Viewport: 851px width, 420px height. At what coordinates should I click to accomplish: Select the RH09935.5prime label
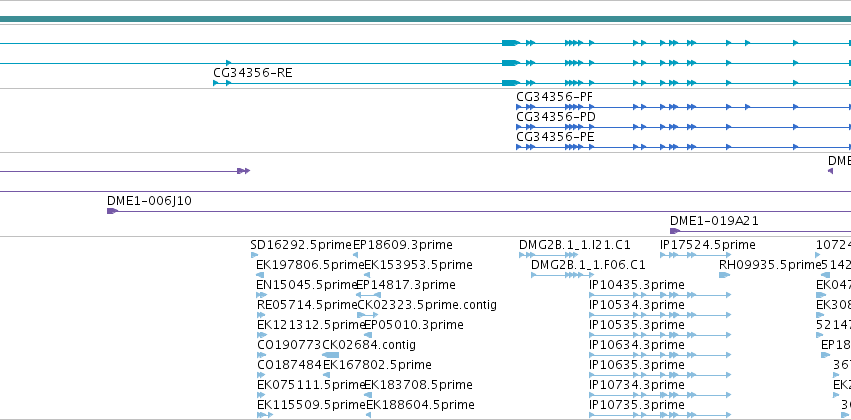770,265
